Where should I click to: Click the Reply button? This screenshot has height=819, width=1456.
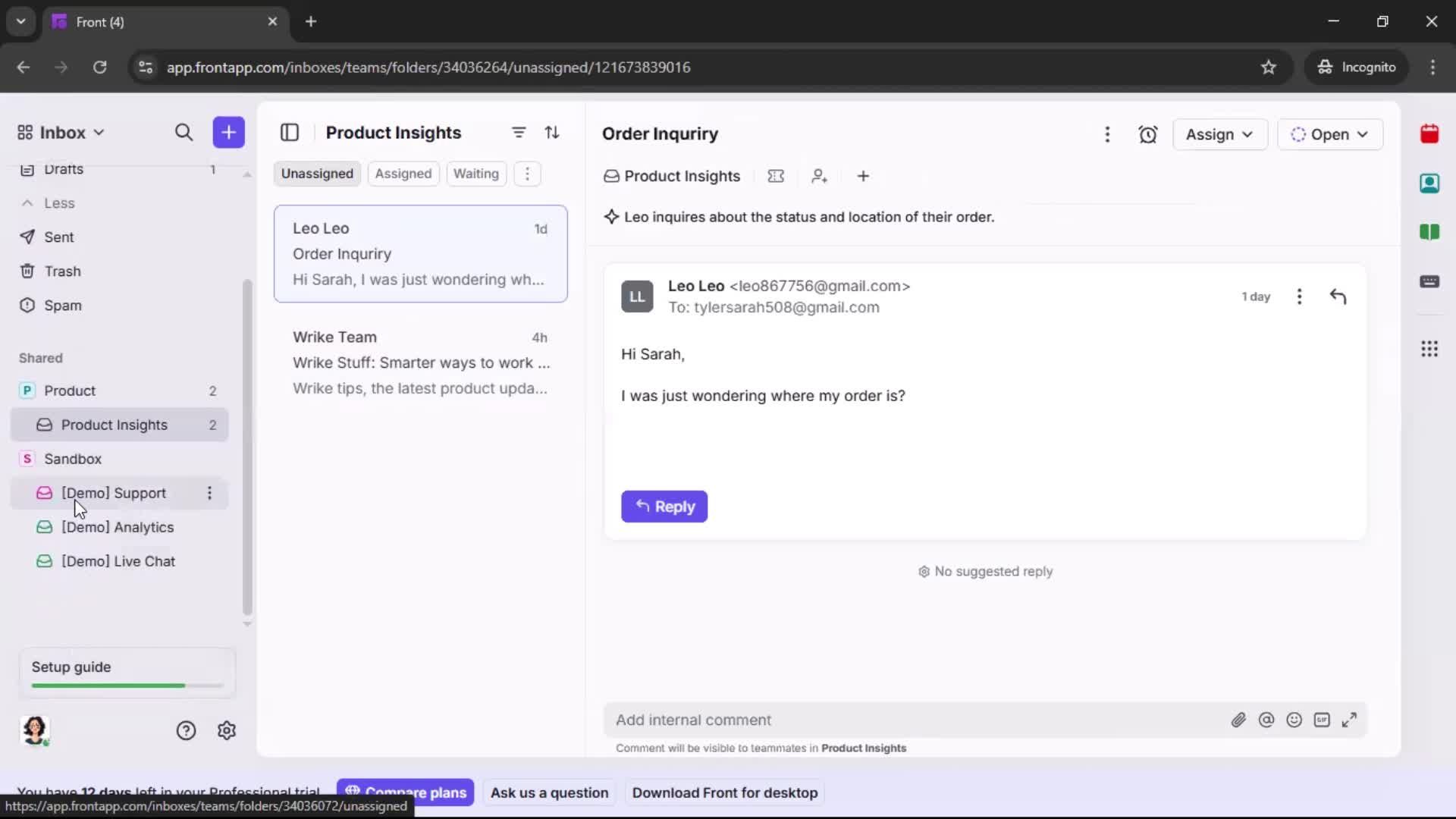pyautogui.click(x=664, y=507)
